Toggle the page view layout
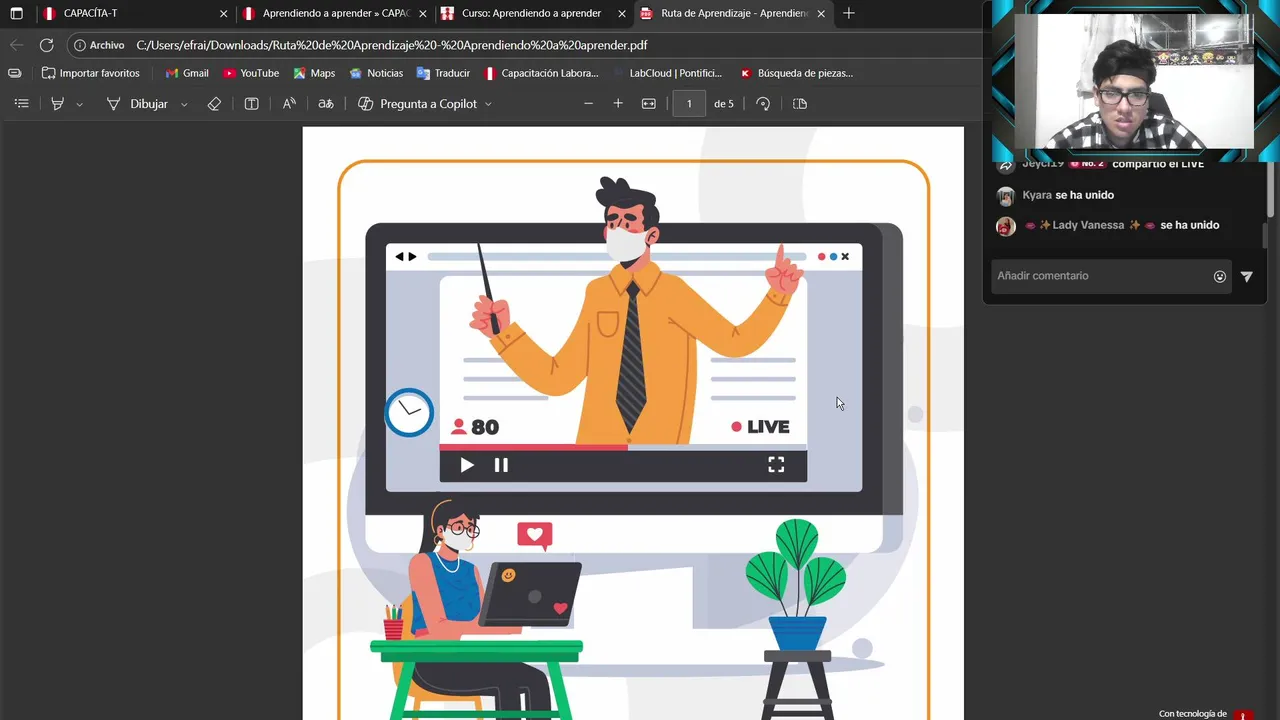 (800, 104)
